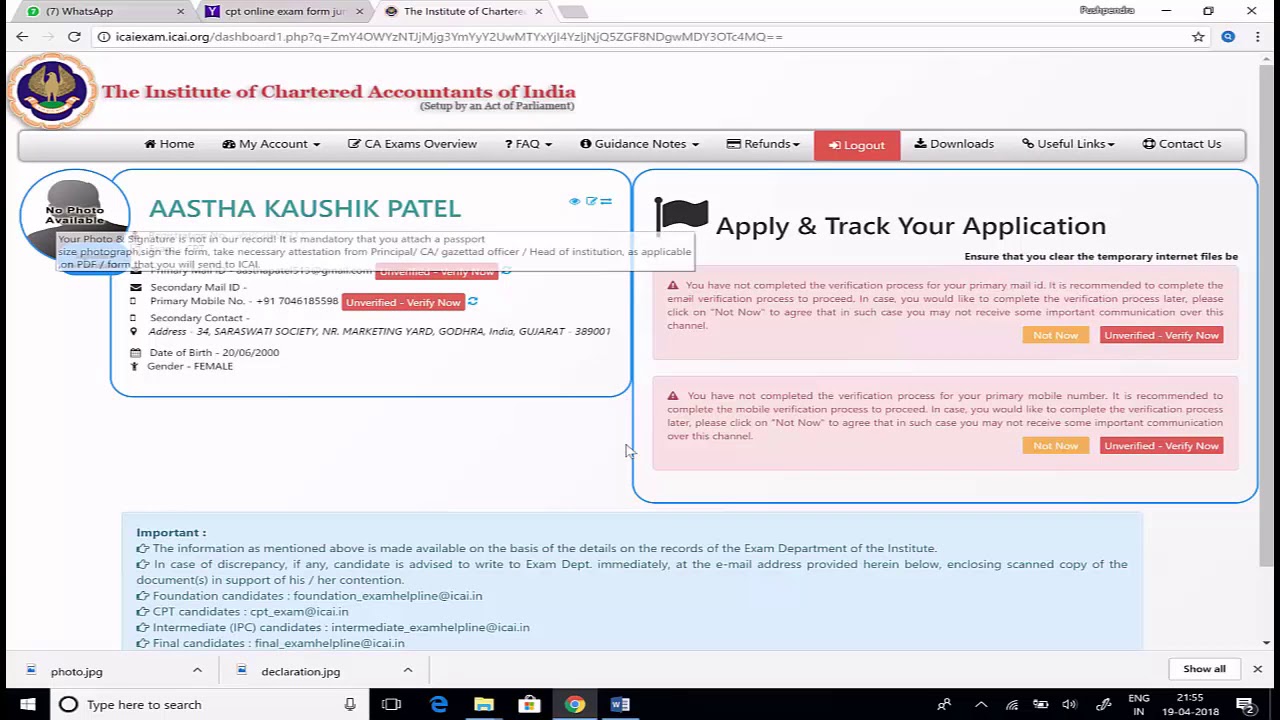Click the edit profile pencil icon

(x=591, y=202)
